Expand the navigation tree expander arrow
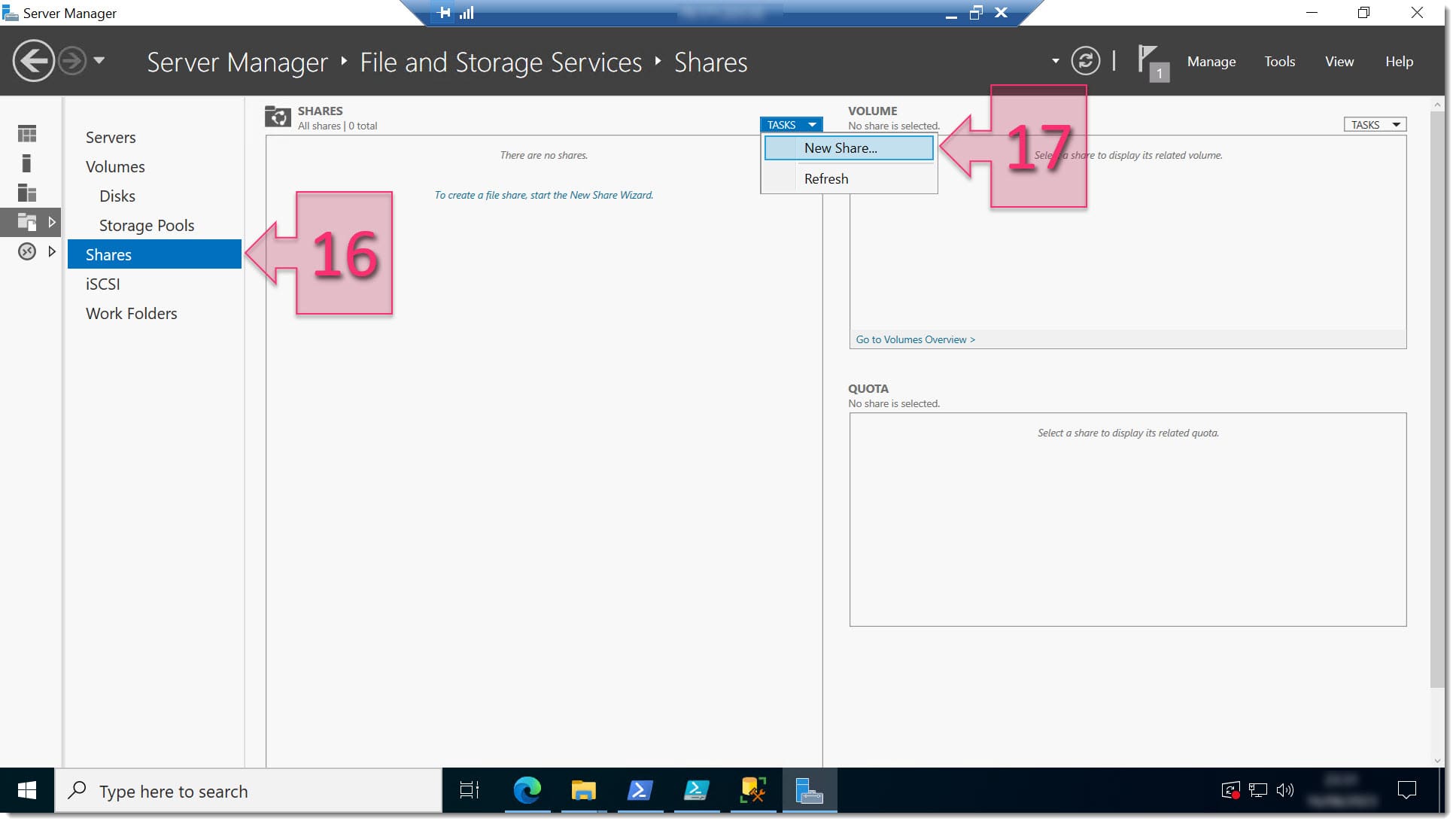The height and width of the screenshot is (824, 1456). point(51,252)
